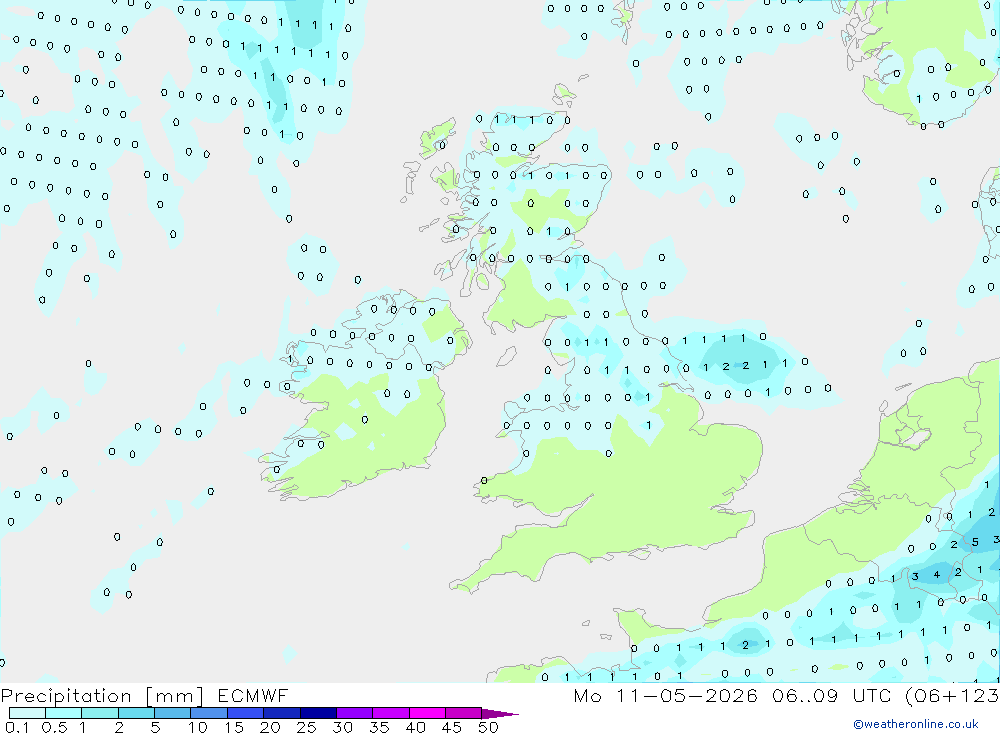
Task: Click the 45–50 mm legend color swatch
Action: click(x=464, y=713)
